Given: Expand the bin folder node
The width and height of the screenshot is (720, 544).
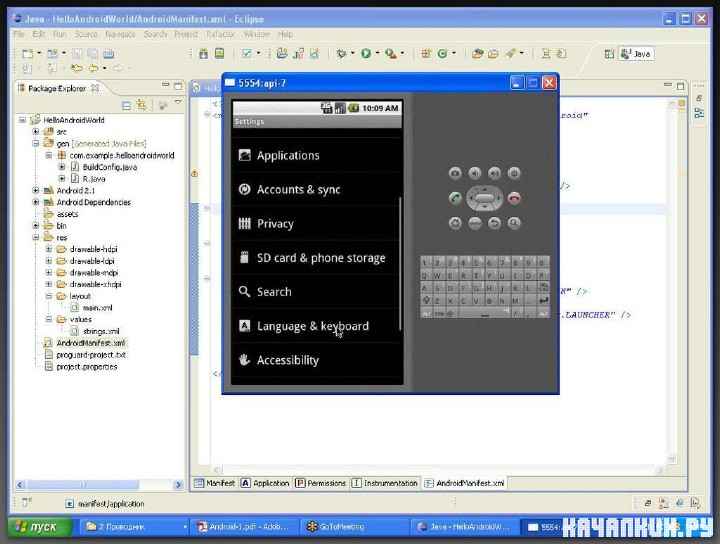Looking at the screenshot, I should click(x=36, y=225).
